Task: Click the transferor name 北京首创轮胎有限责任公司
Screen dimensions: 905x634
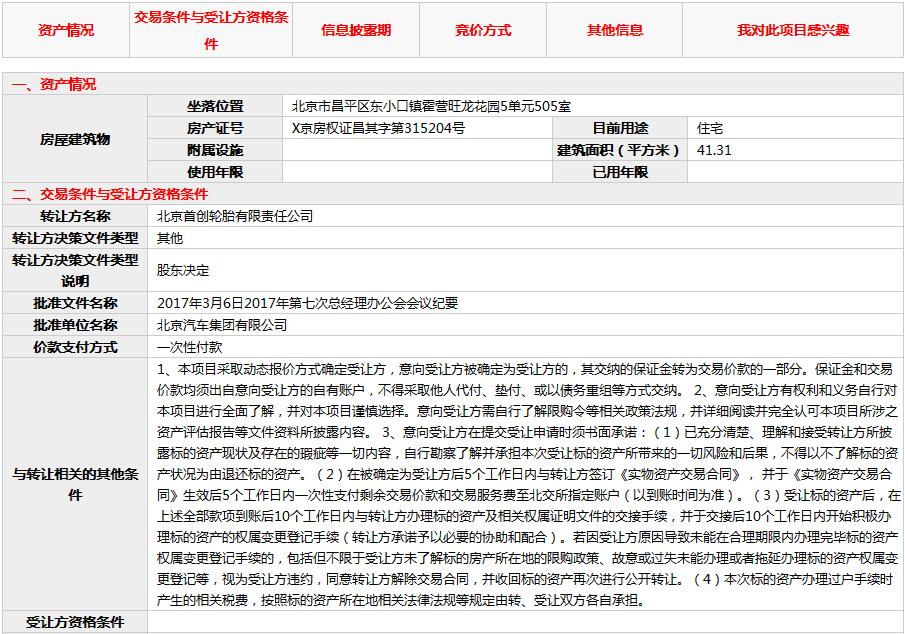Action: (235, 216)
